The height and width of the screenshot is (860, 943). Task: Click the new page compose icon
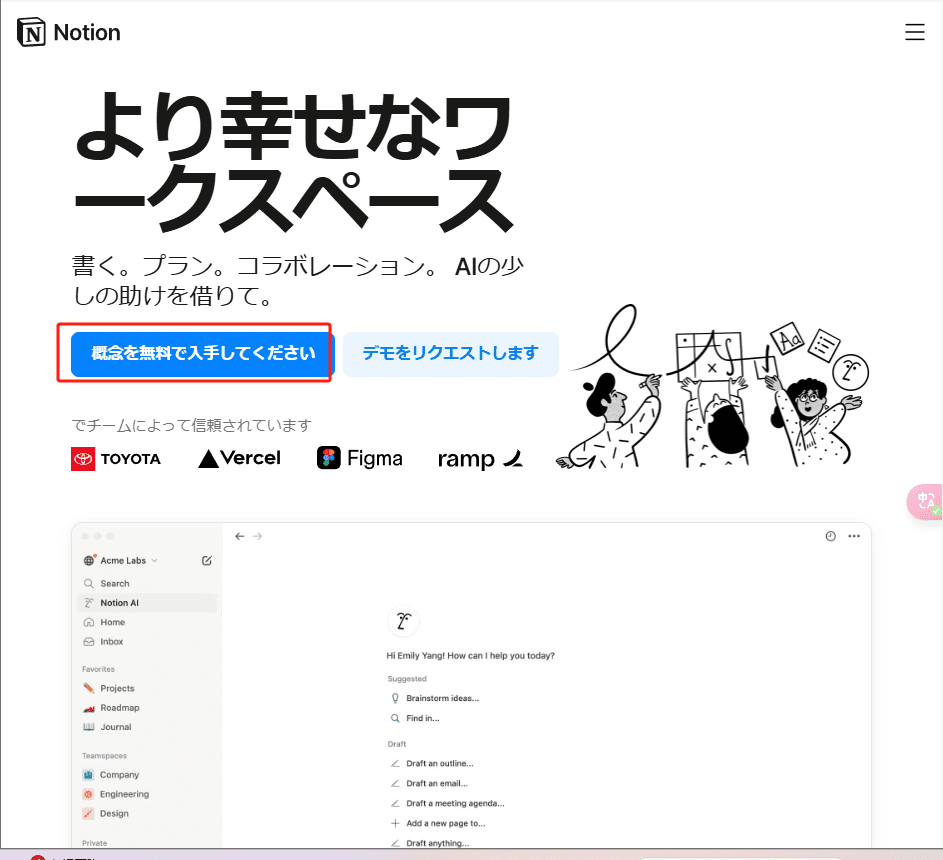click(207, 561)
